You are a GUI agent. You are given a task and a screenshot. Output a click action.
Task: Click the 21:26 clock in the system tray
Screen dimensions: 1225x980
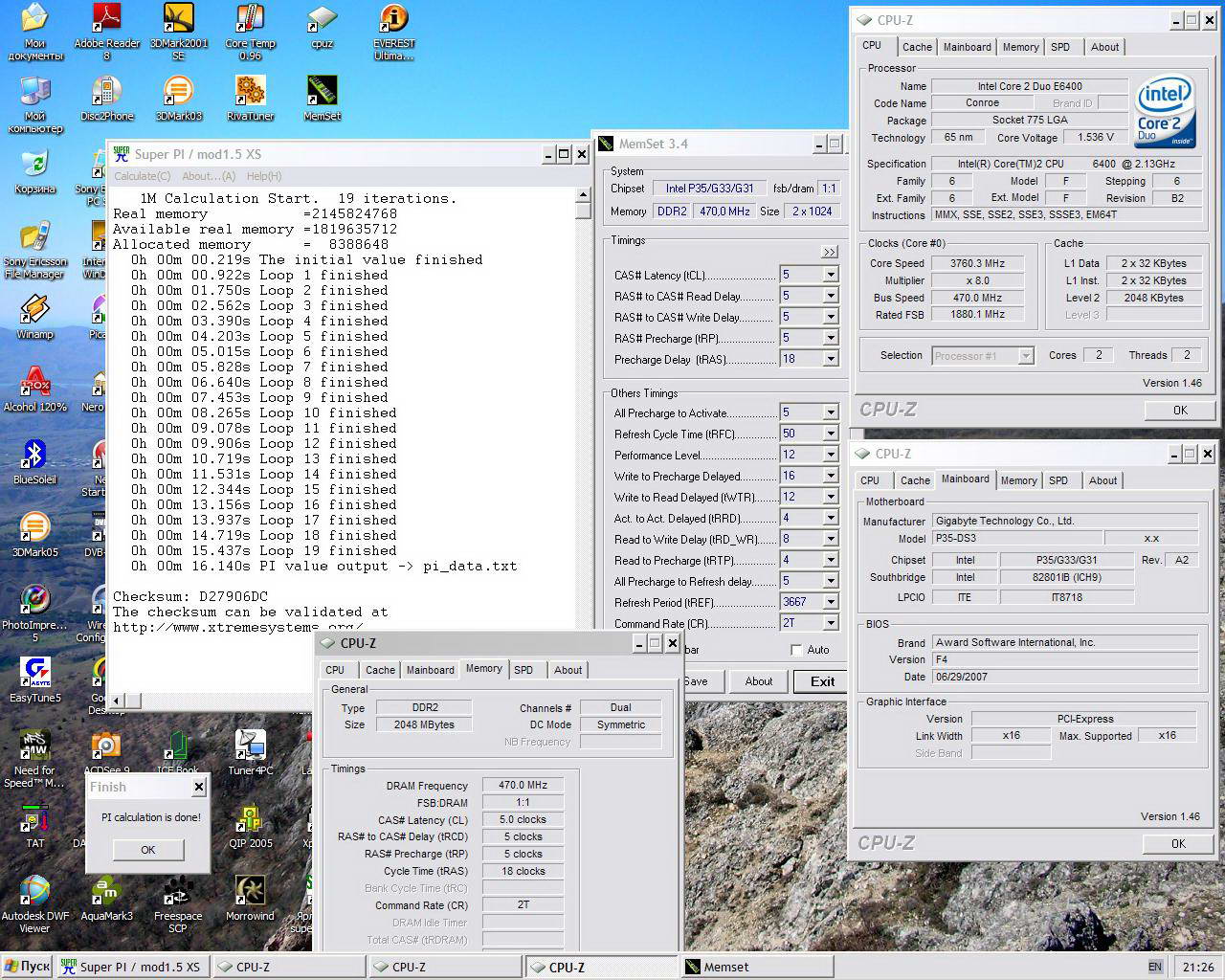pyautogui.click(x=1197, y=967)
